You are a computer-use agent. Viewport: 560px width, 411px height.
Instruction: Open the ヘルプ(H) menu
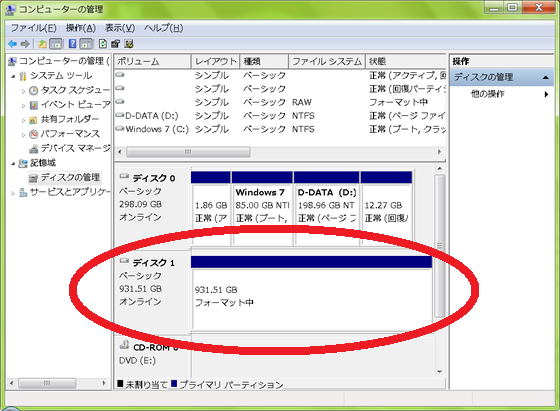[x=164, y=28]
